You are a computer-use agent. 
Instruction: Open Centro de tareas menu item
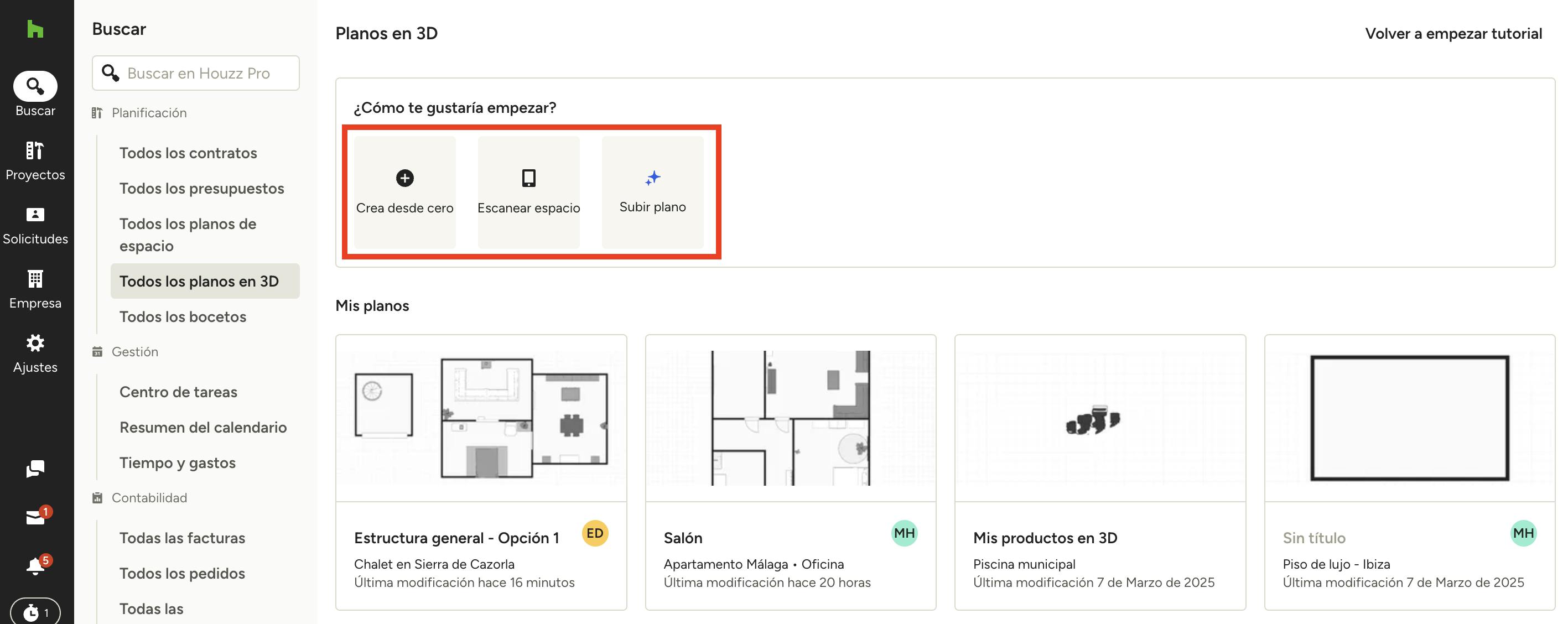click(178, 392)
